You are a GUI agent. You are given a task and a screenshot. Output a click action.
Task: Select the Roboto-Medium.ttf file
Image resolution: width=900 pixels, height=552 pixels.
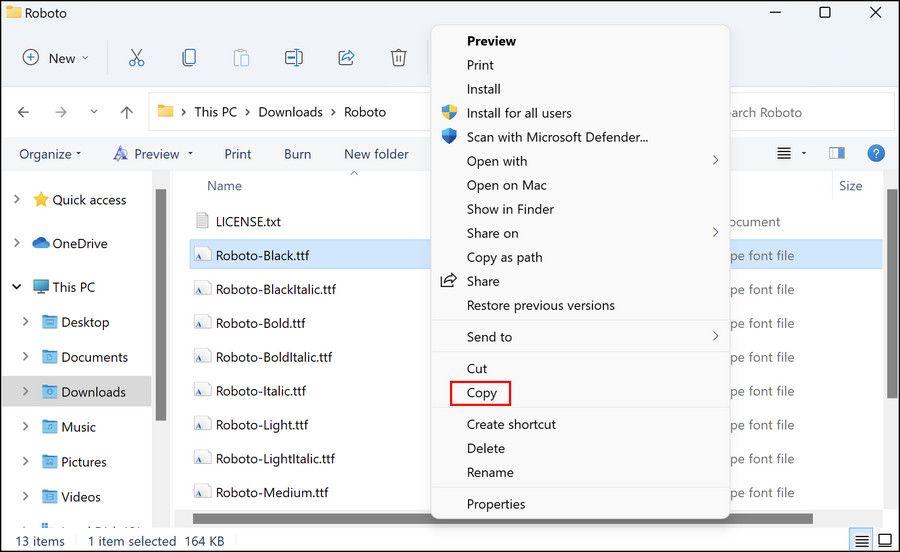click(x=271, y=492)
